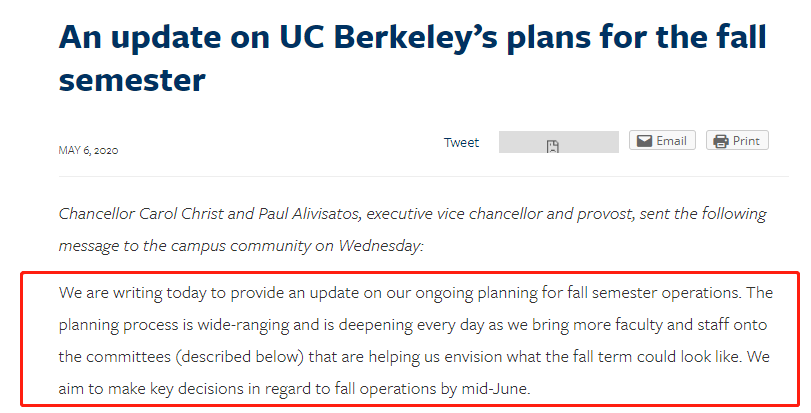Viewport: 811px width, 413px height.
Task: Share the article via the Tweet link
Action: click(461, 142)
